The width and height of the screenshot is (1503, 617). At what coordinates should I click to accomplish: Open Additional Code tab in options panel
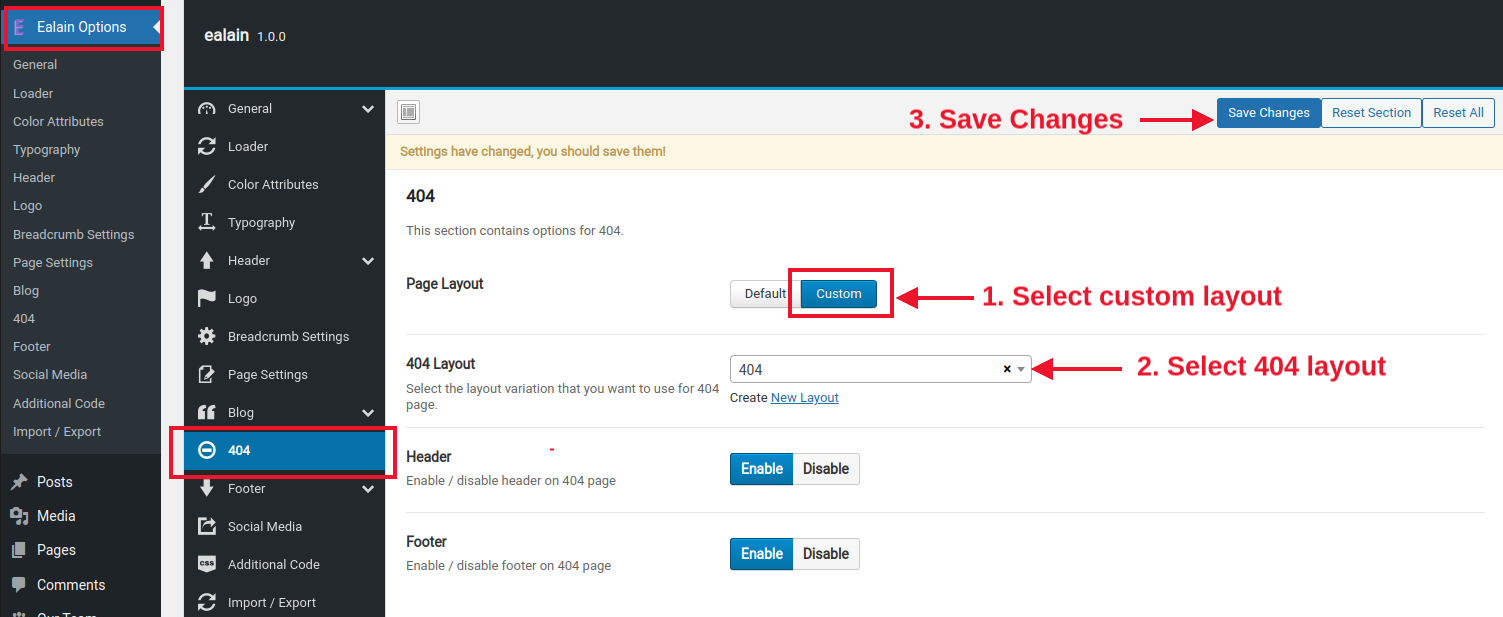coord(285,564)
